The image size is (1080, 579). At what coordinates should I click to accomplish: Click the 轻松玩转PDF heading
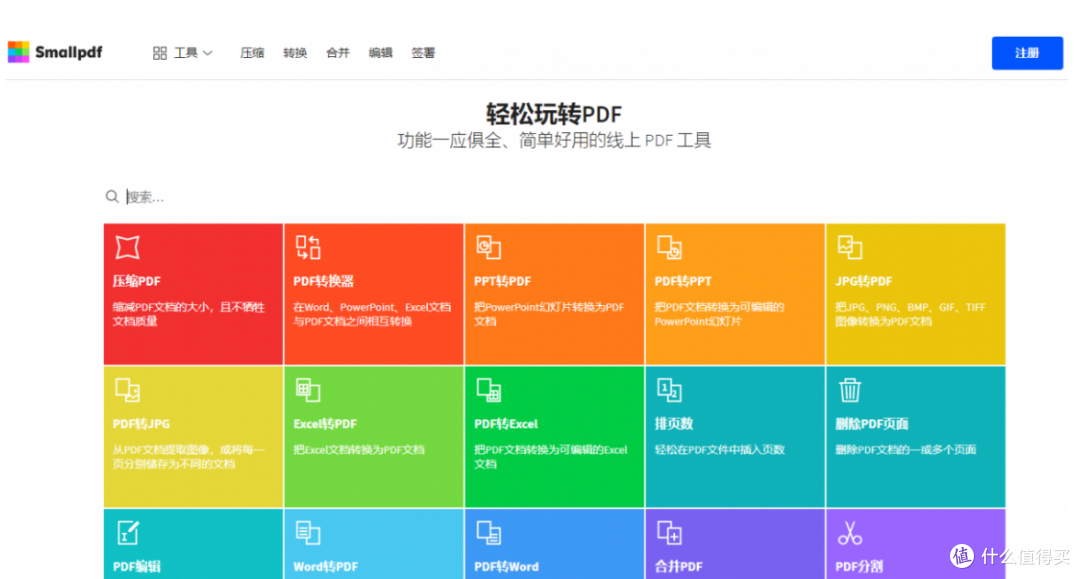[x=554, y=114]
